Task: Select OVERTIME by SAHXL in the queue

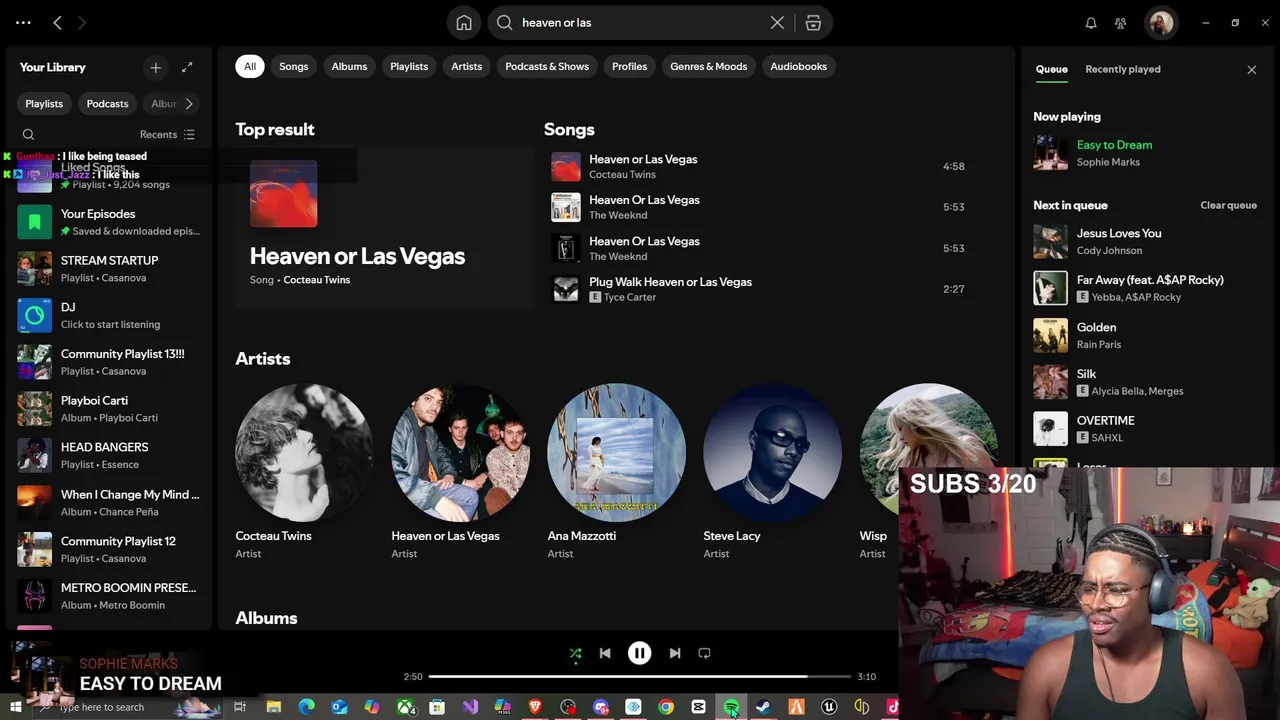Action: coord(1145,428)
